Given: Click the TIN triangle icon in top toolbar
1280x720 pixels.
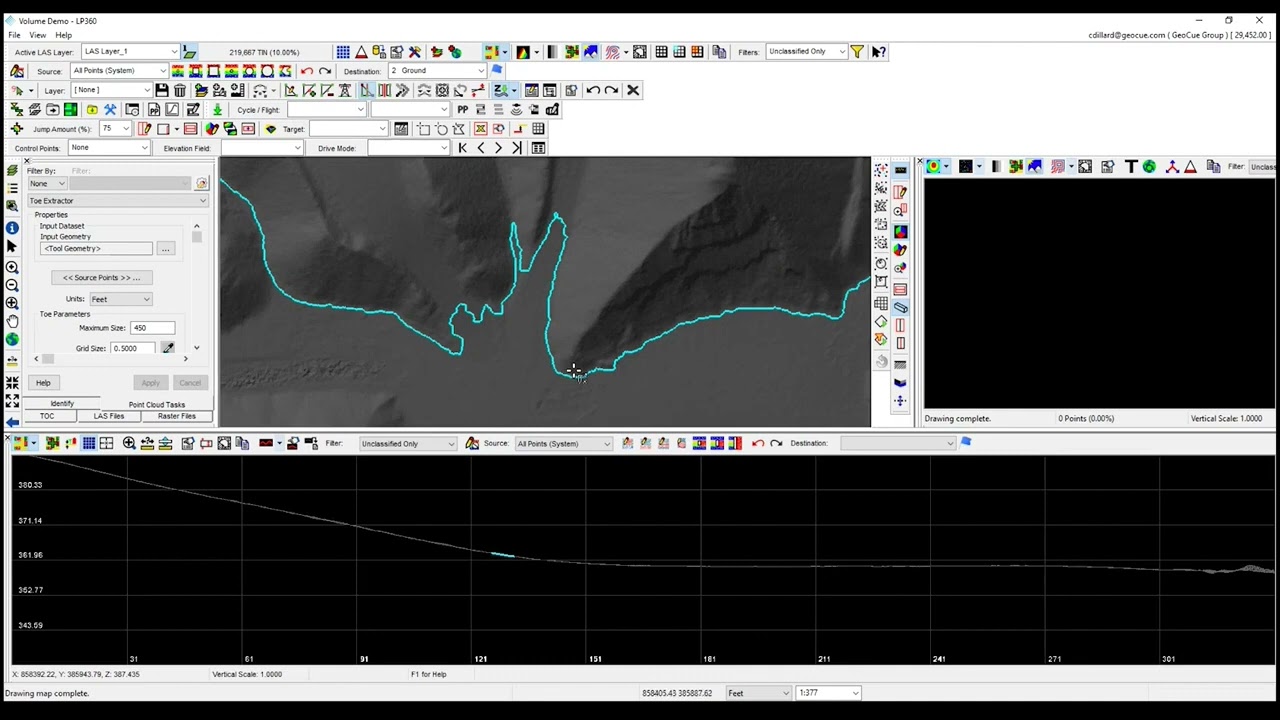Looking at the screenshot, I should (x=361, y=52).
